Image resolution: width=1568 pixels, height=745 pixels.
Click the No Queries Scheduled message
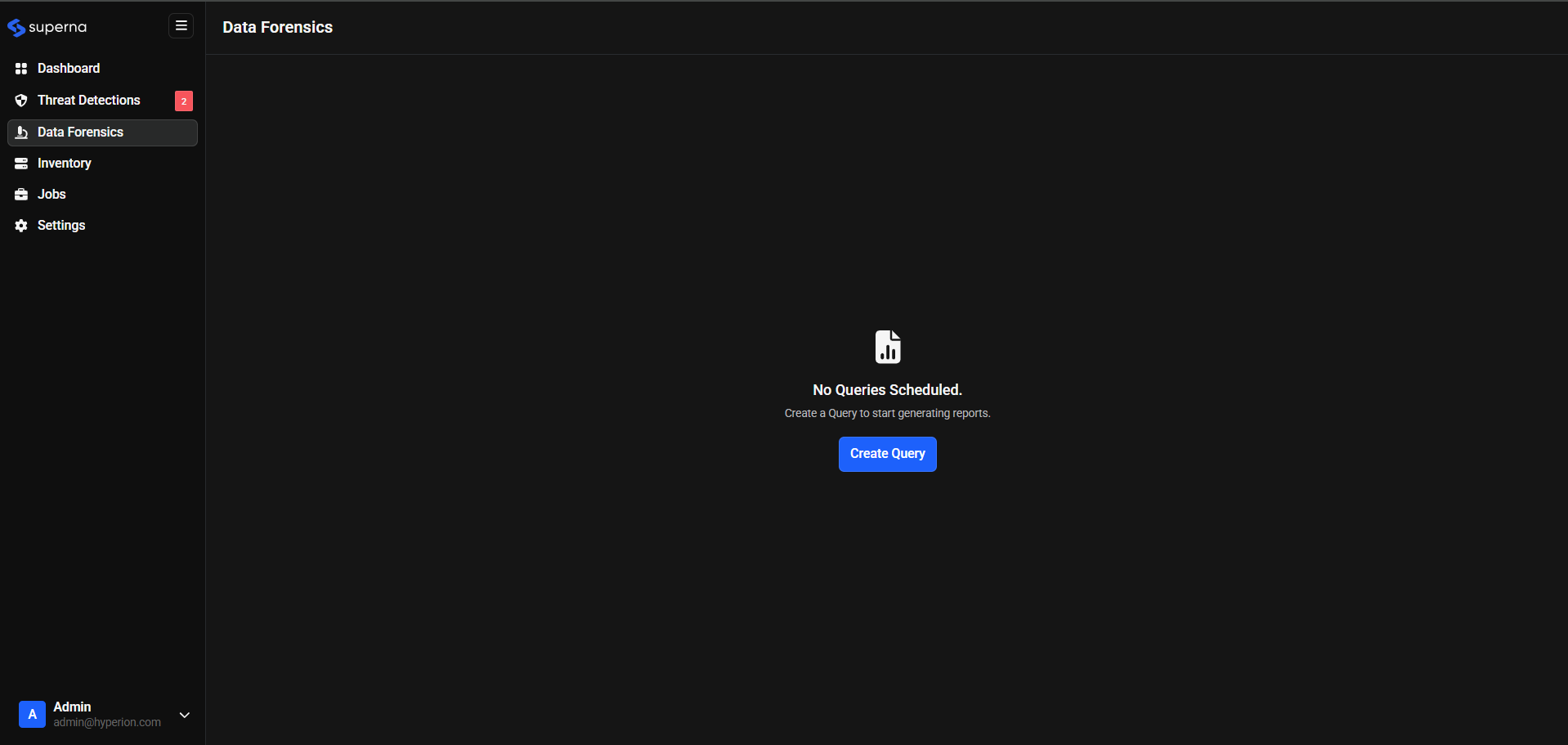[888, 390]
